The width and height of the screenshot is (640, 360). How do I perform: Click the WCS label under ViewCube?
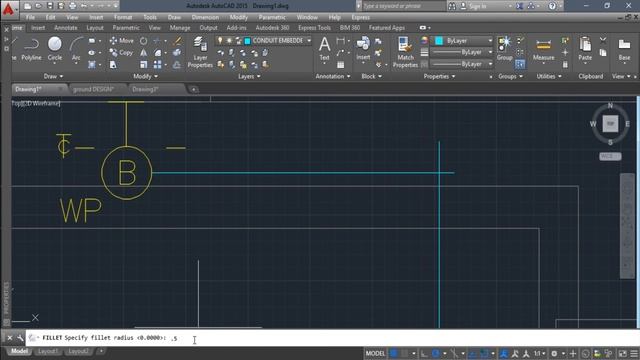(610, 156)
